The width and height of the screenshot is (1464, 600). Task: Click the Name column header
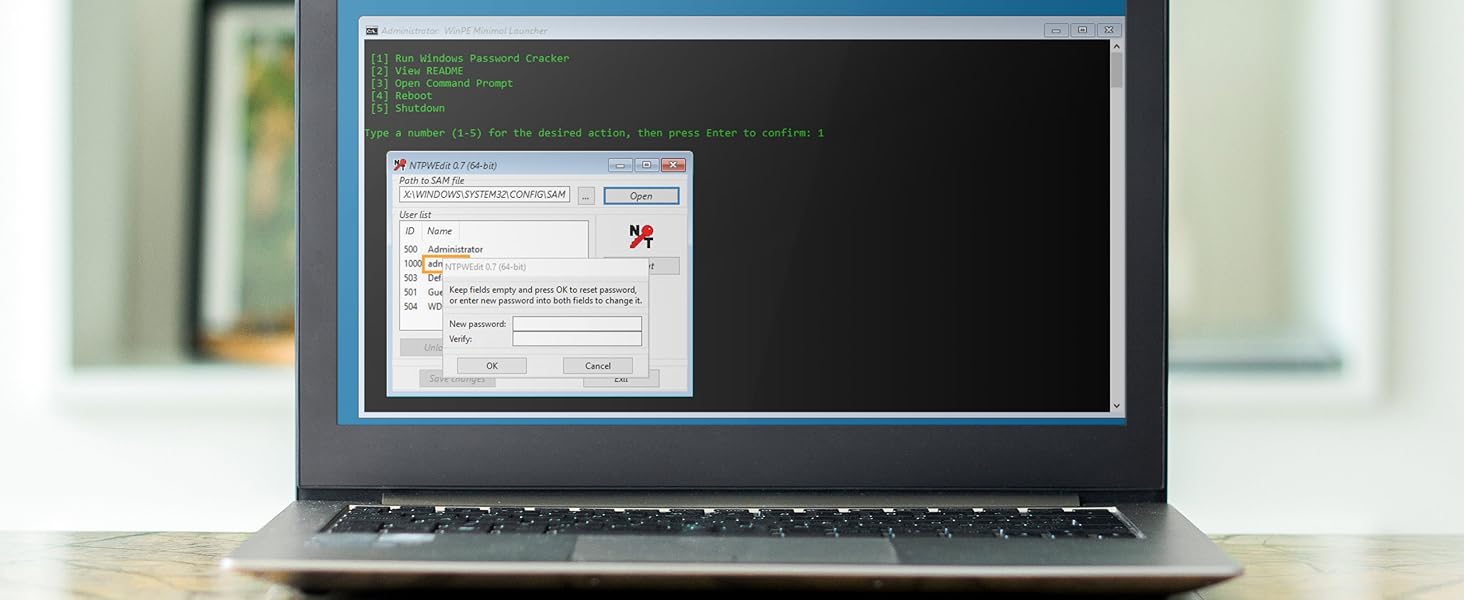pos(440,231)
